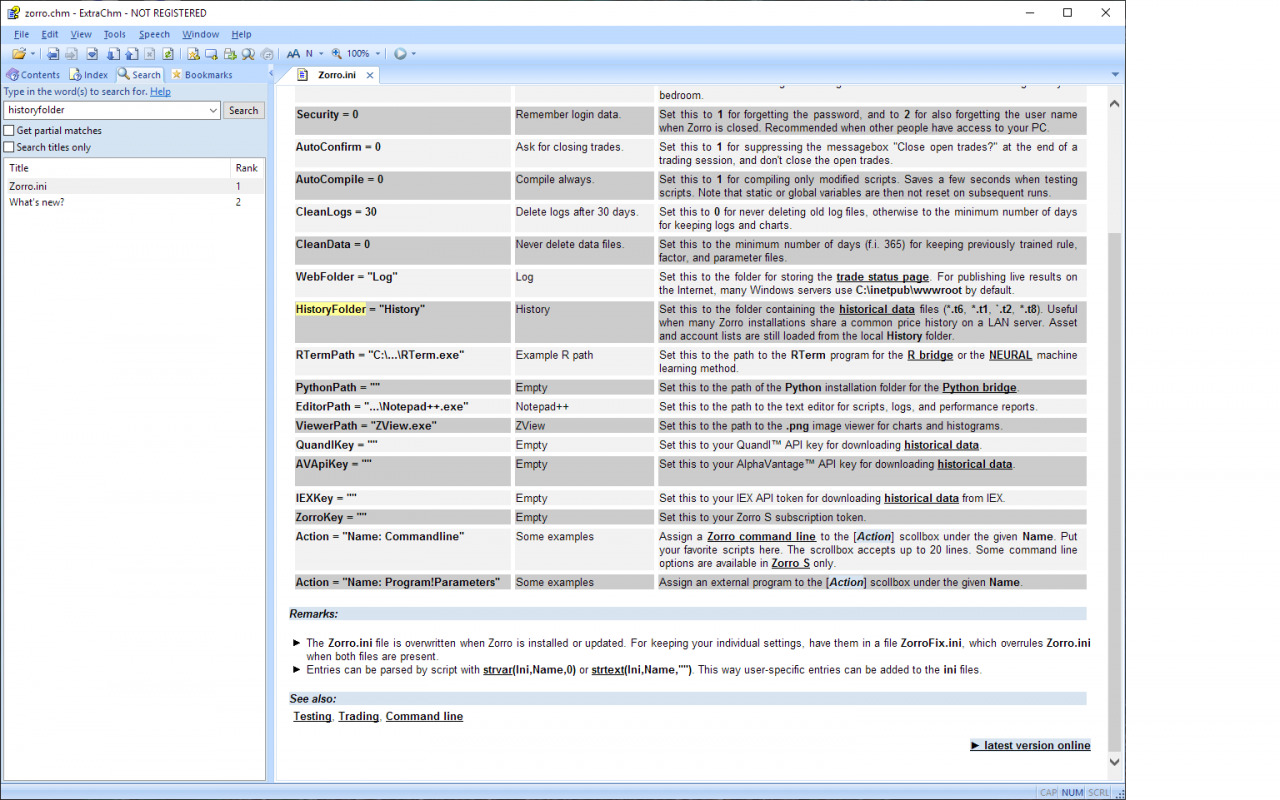Tick the Search titles only checkbox
Screen dimensions: 1280x800
(9, 148)
